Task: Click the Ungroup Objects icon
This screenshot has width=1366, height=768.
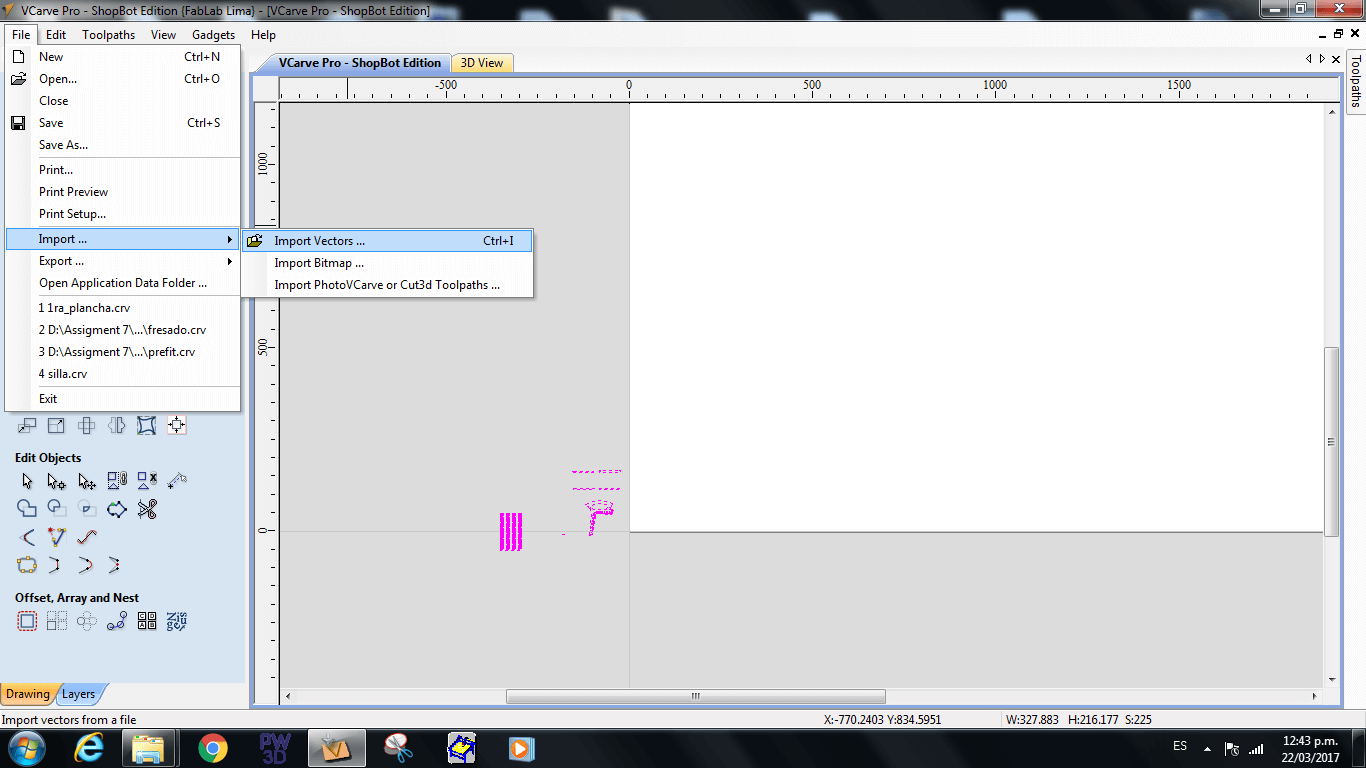Action: 147,481
